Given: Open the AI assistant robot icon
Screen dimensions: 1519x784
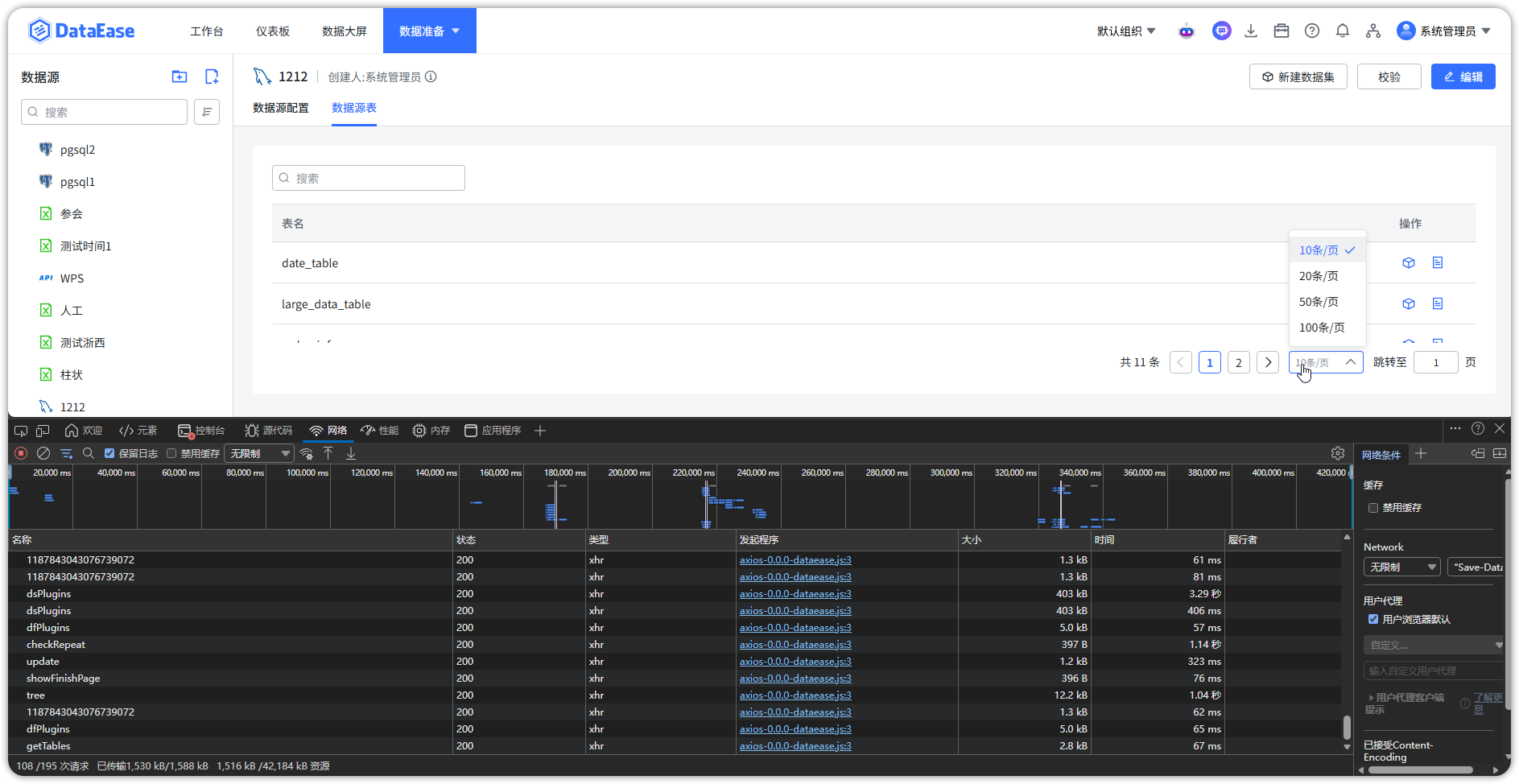Looking at the screenshot, I should pyautogui.click(x=1187, y=31).
